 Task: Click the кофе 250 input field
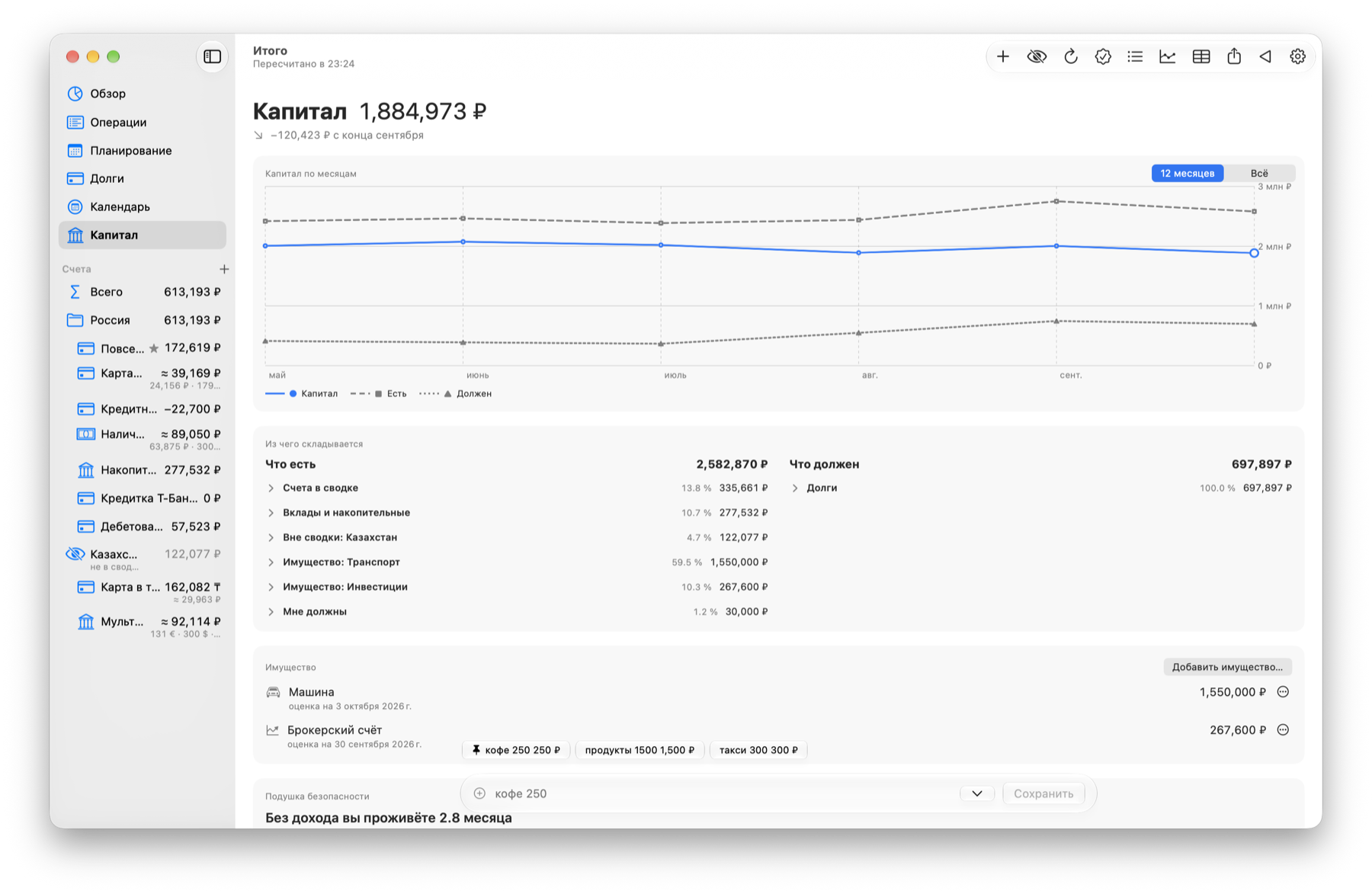coord(716,793)
